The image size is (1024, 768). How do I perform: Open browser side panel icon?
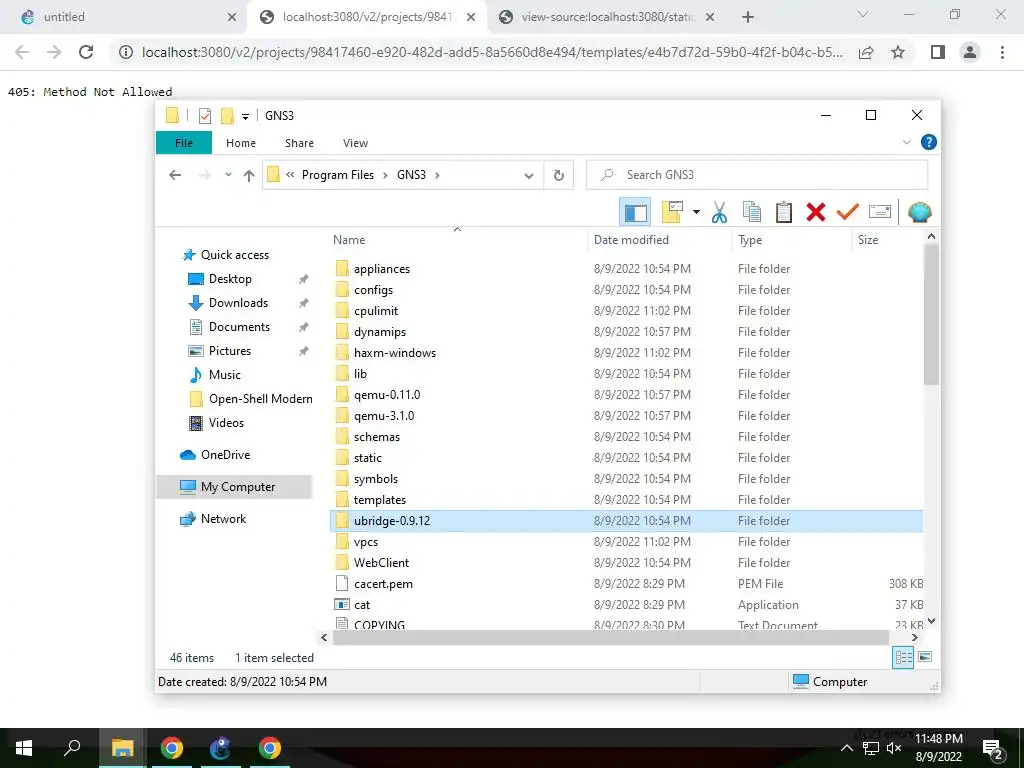coord(938,52)
